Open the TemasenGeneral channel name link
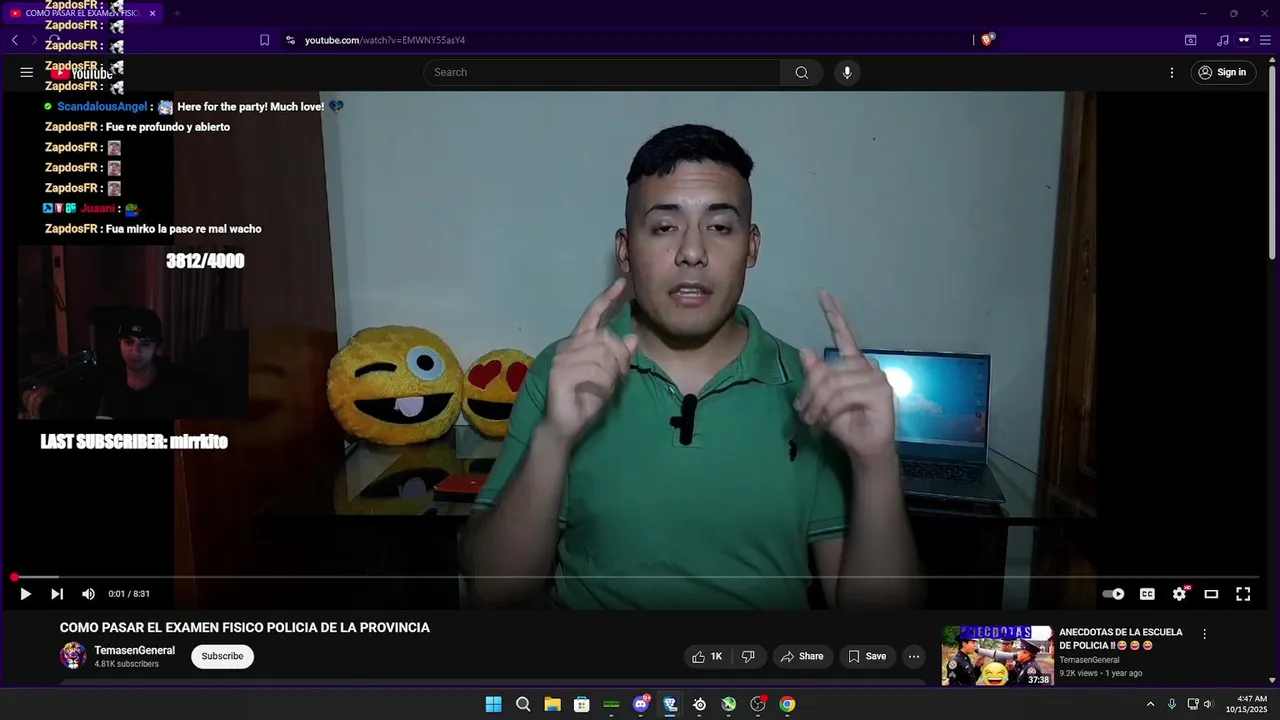 coord(134,650)
